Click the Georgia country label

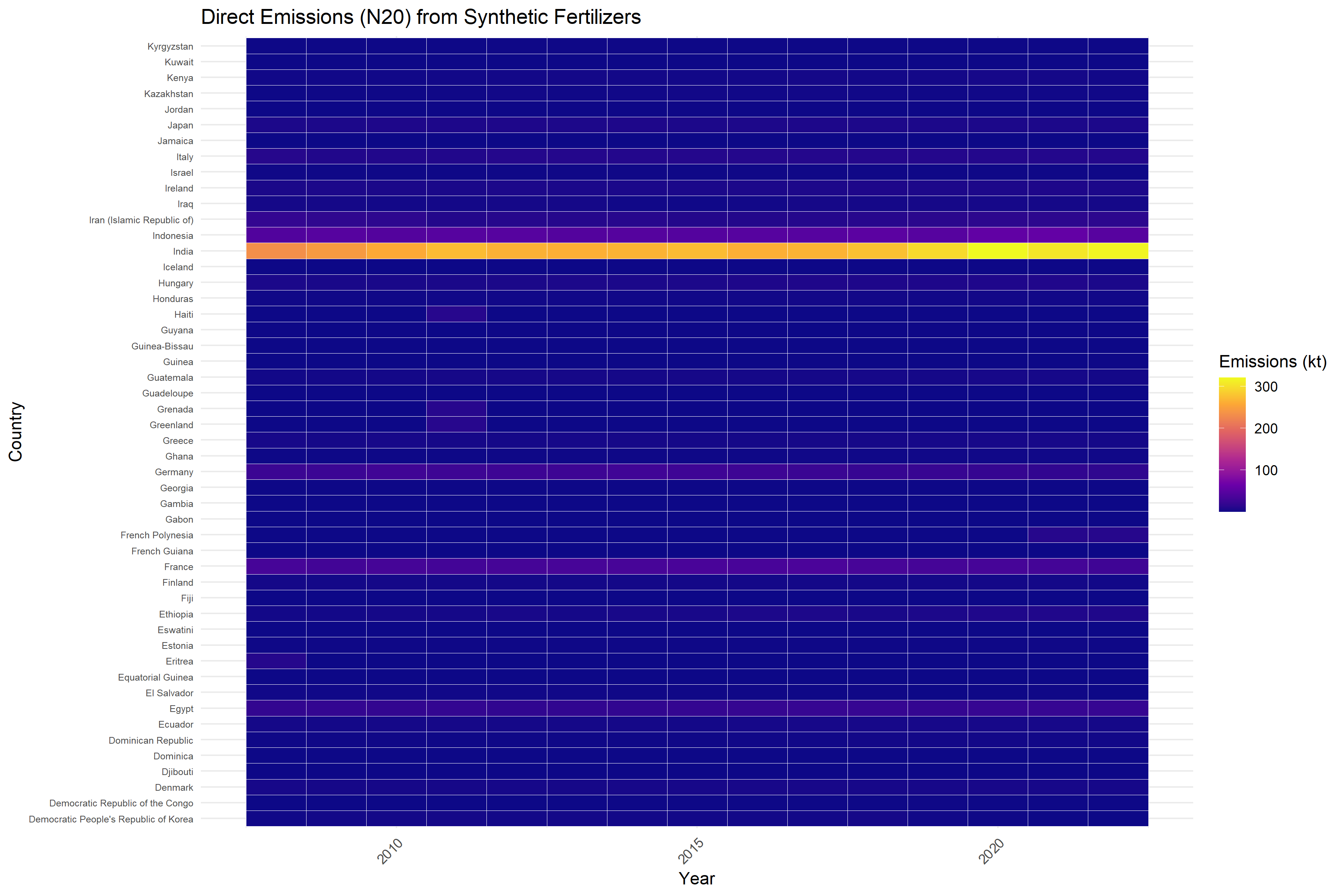pyautogui.click(x=177, y=488)
